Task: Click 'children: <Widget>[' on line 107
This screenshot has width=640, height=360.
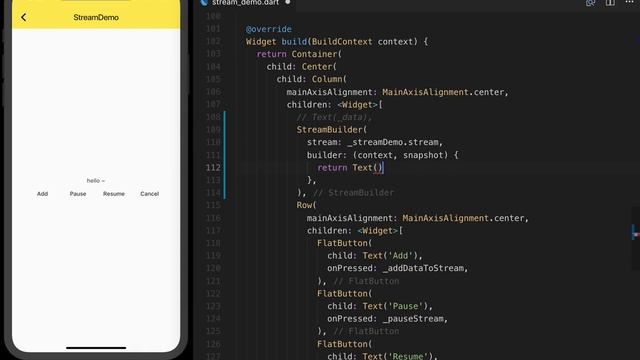Action: pos(335,105)
